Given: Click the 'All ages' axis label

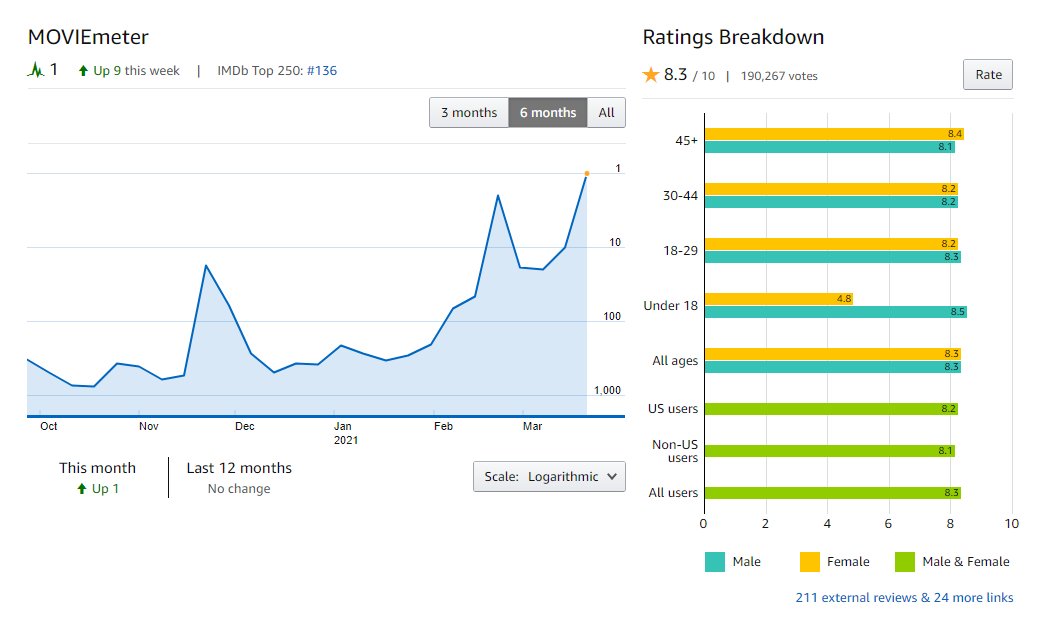Looking at the screenshot, I should click(675, 361).
